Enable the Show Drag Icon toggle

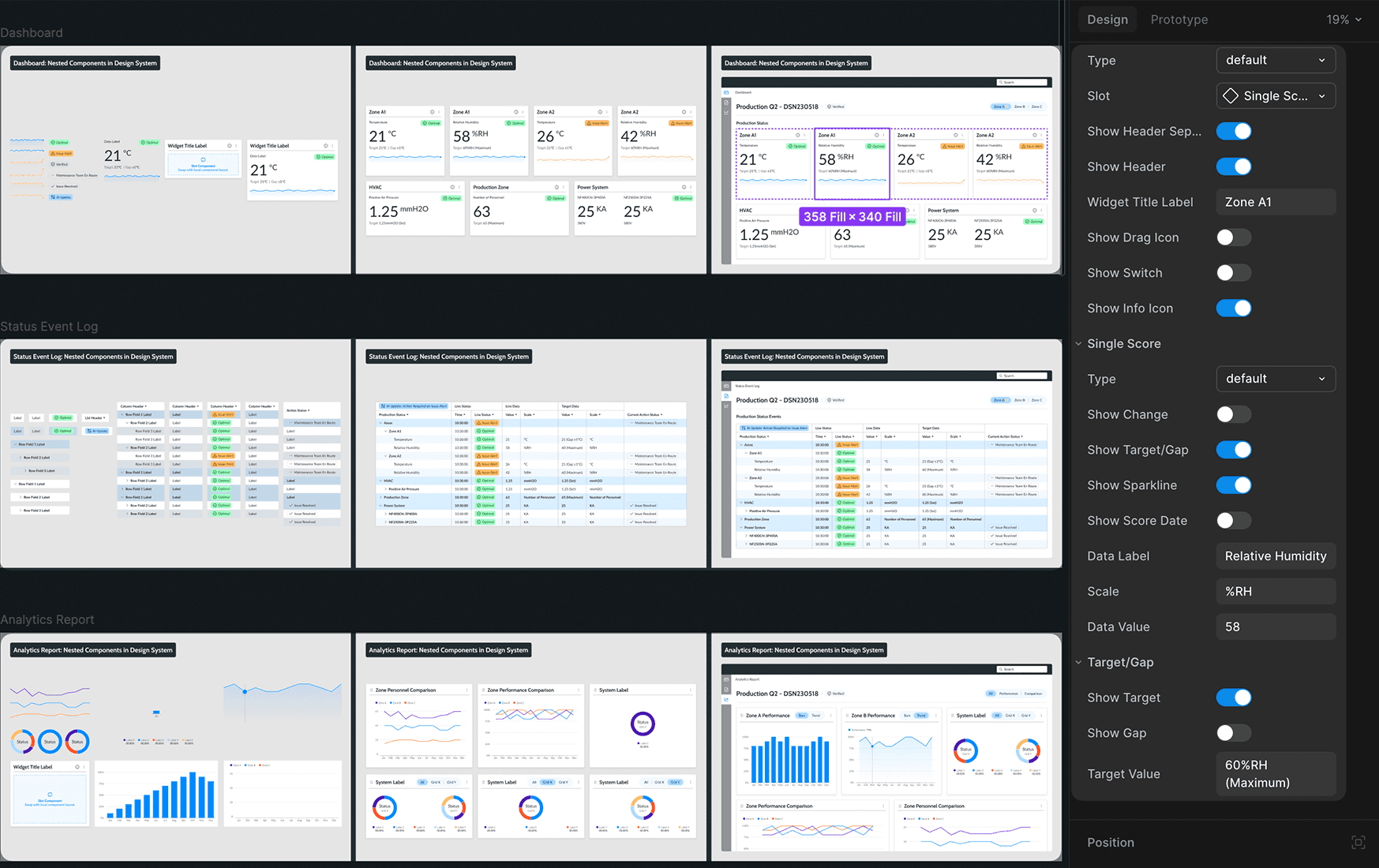pos(1234,238)
